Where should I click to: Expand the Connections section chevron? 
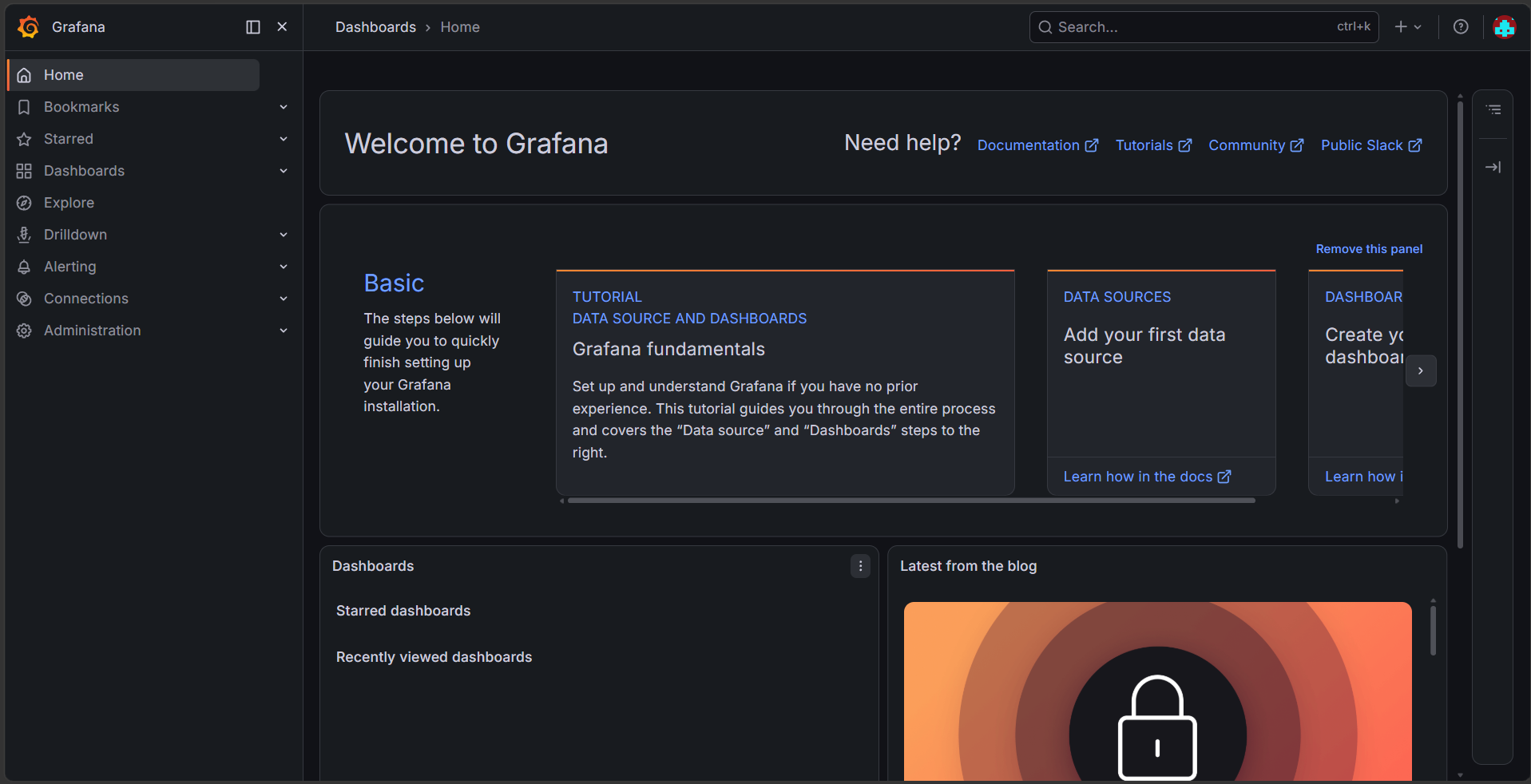coord(284,299)
